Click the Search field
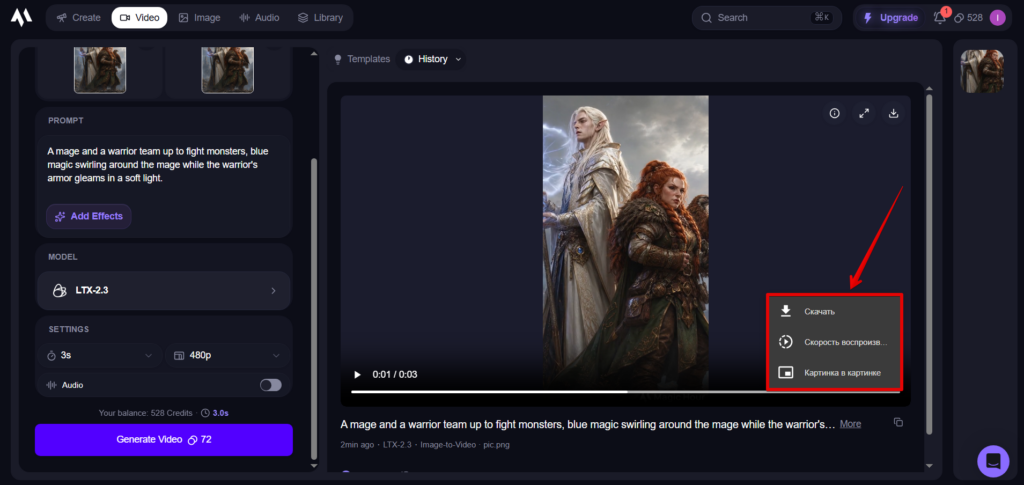This screenshot has height=485, width=1024. [765, 18]
